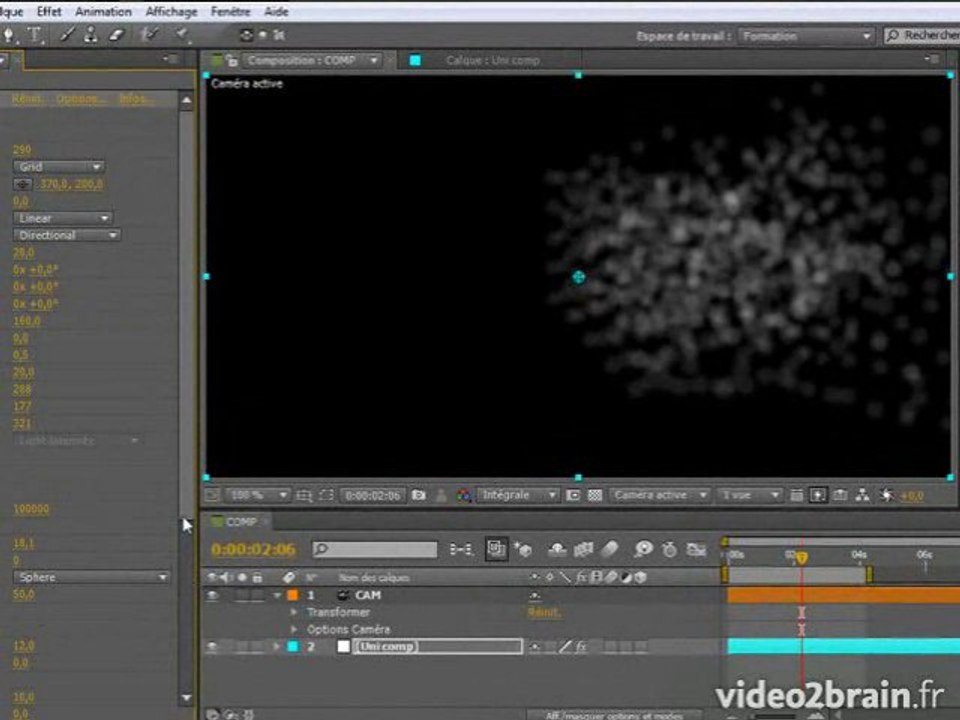
Task: Open the composition mini-flowchart in timeline
Action: [x=461, y=549]
